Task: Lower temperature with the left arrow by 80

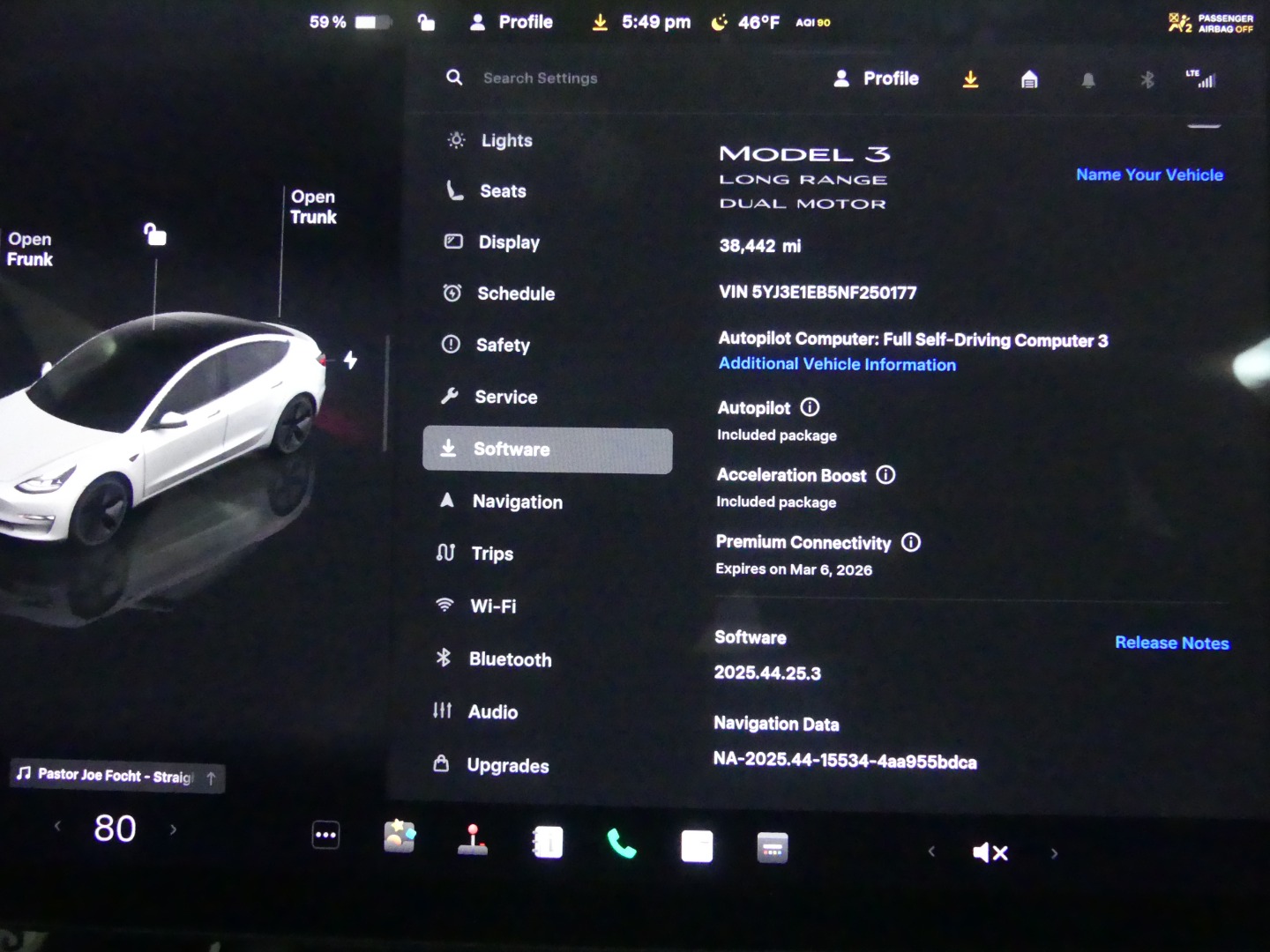Action: pos(57,827)
